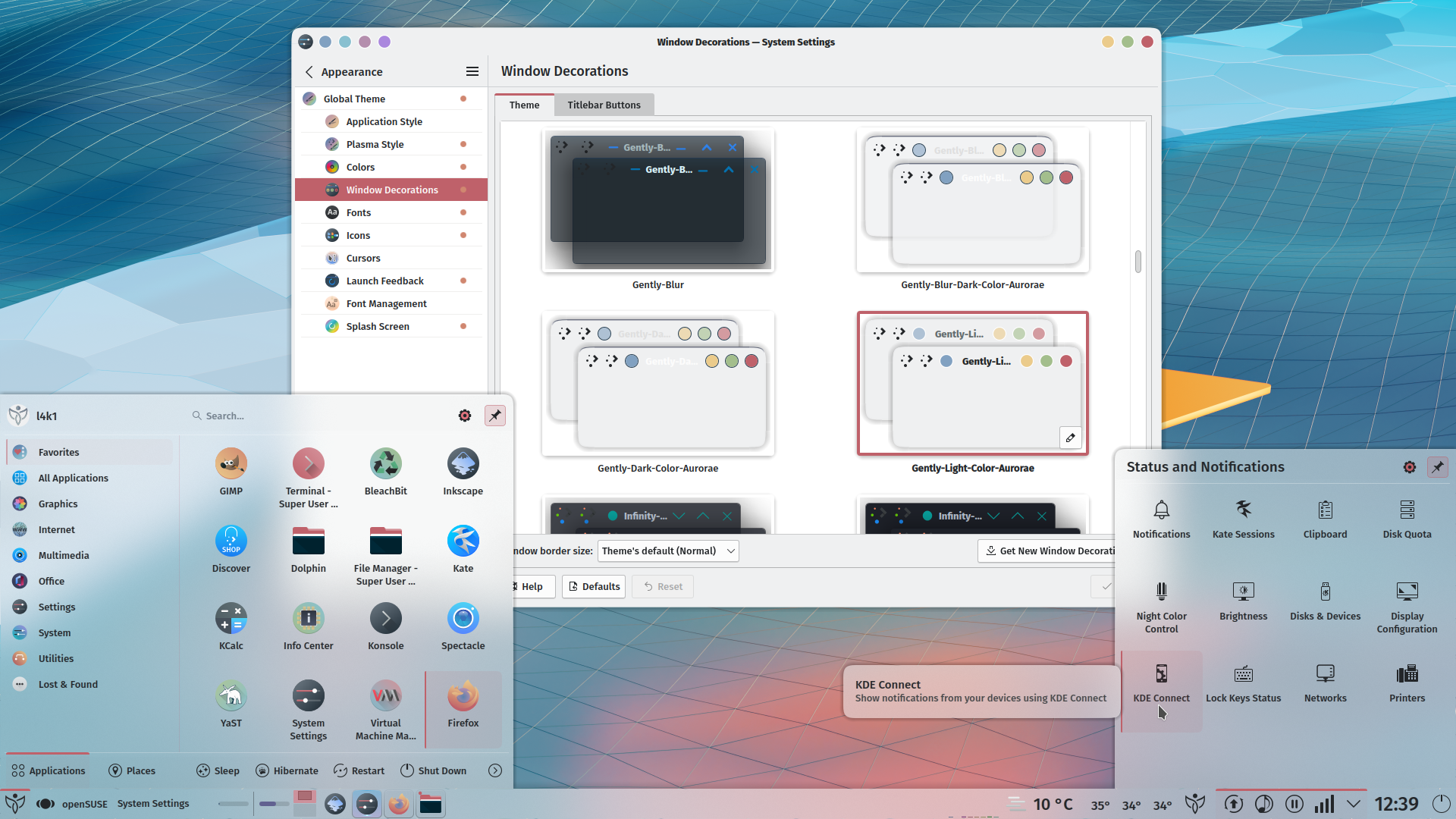Open Disk Quota in the tray popup
Viewport: 1456px width, 819px height.
coord(1407,519)
